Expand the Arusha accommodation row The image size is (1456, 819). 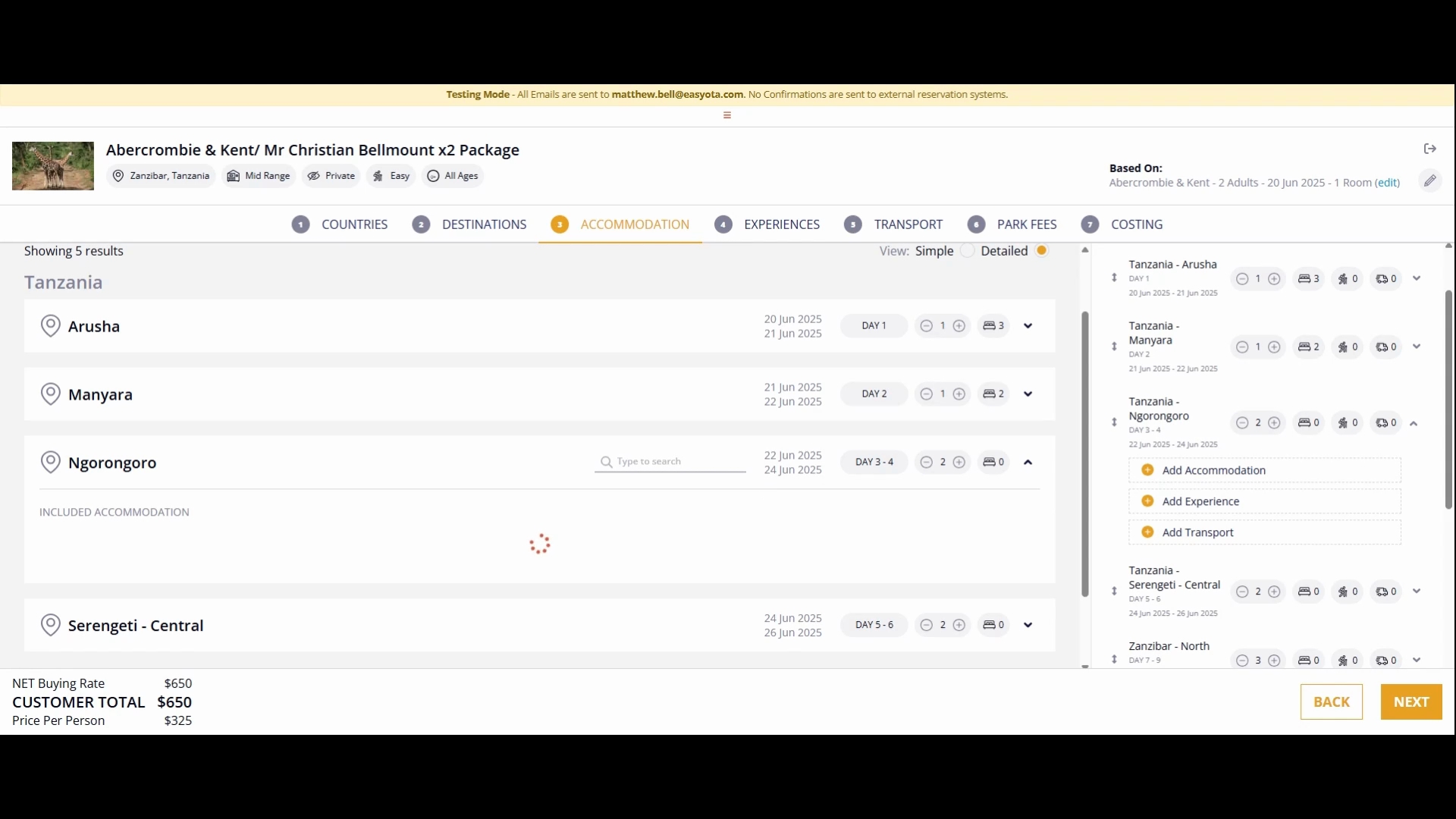pyautogui.click(x=1028, y=326)
